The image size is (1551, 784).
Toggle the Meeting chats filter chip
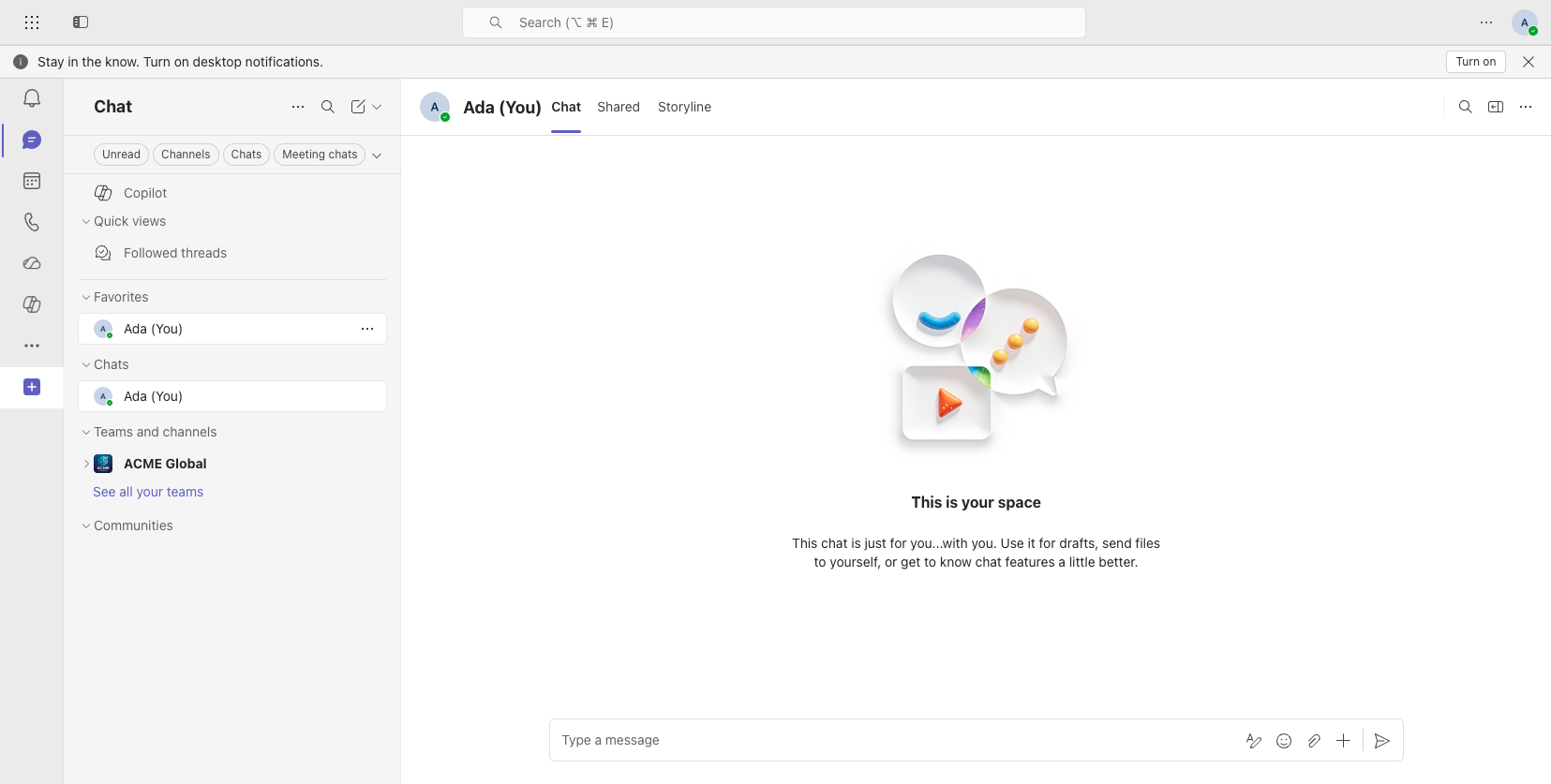(320, 155)
